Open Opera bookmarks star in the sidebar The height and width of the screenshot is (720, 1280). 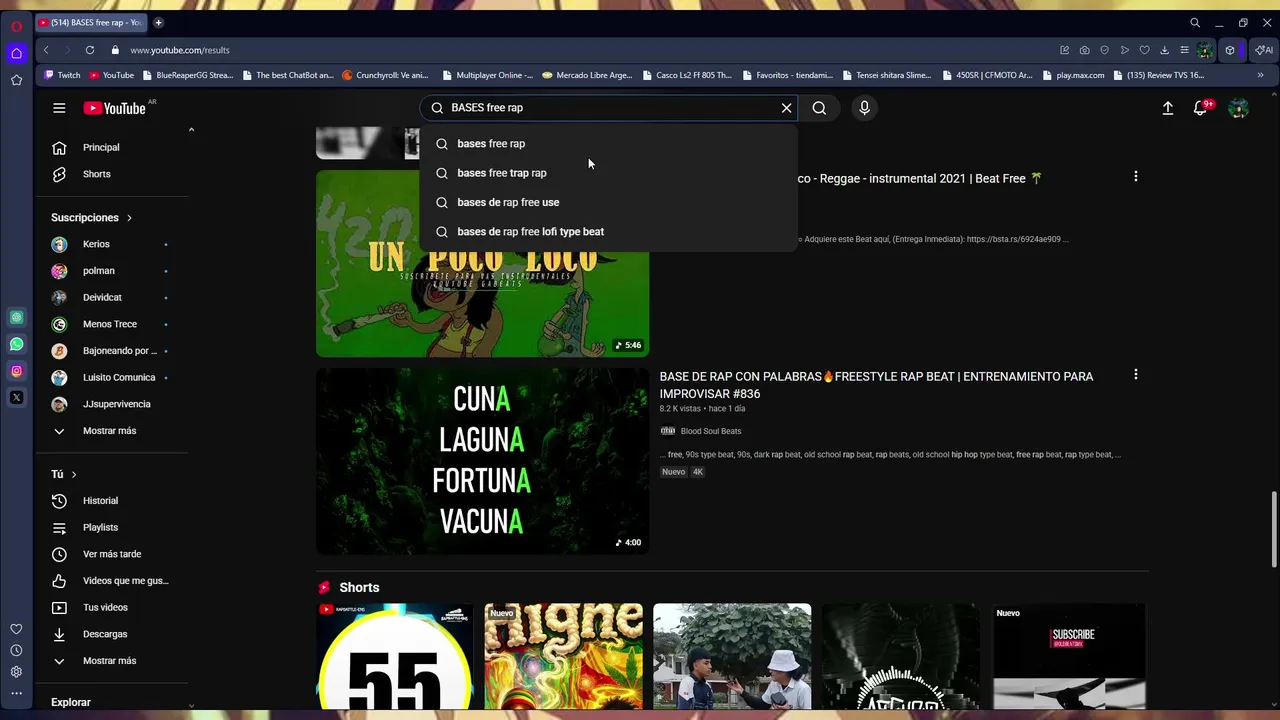[16, 80]
